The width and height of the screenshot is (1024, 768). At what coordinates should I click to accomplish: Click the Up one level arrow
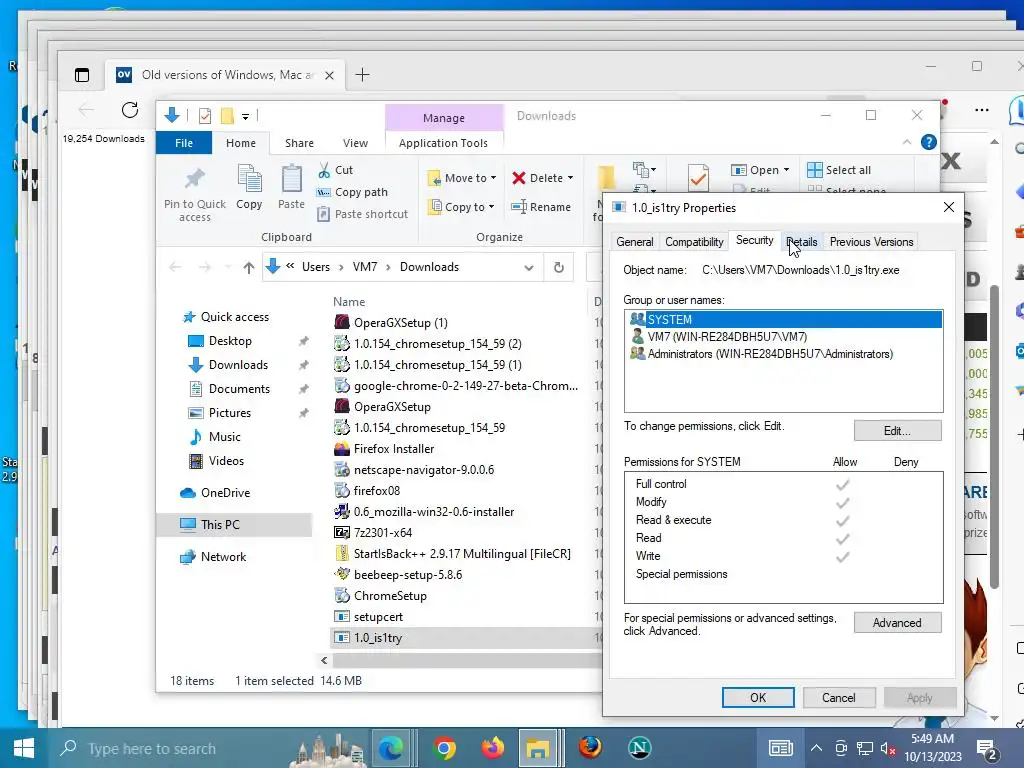pyautogui.click(x=248, y=267)
